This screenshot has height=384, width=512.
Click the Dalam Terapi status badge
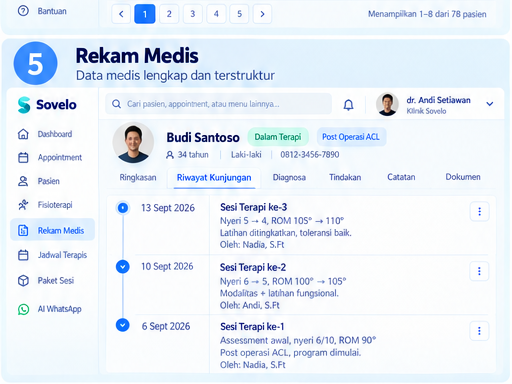pos(278,137)
